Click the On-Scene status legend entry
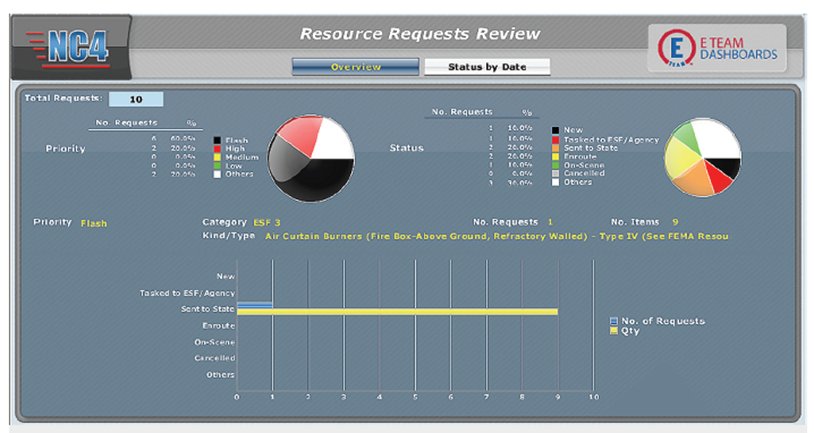The image size is (814, 433). pyautogui.click(x=585, y=164)
